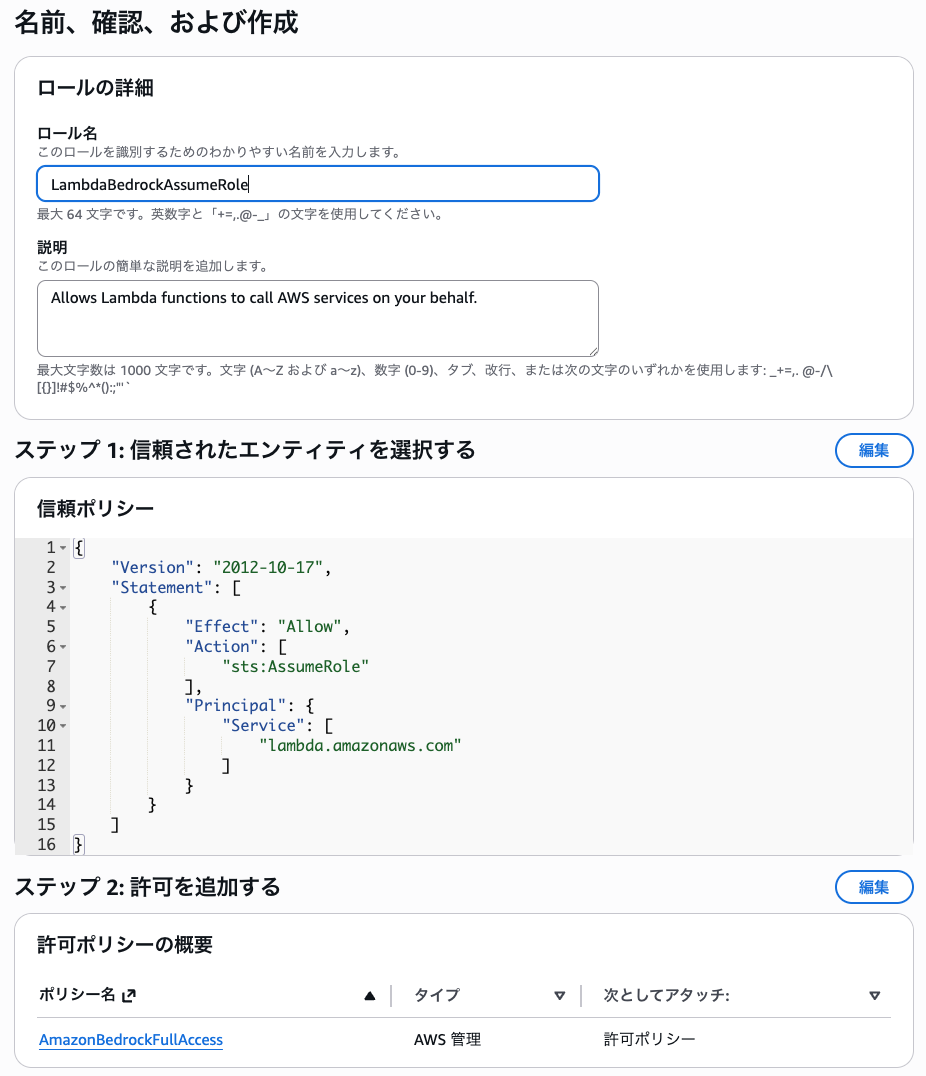Image resolution: width=926 pixels, height=1076 pixels.
Task: Click the ascending sort triangle on ポリシー名 column
Action: click(369, 994)
